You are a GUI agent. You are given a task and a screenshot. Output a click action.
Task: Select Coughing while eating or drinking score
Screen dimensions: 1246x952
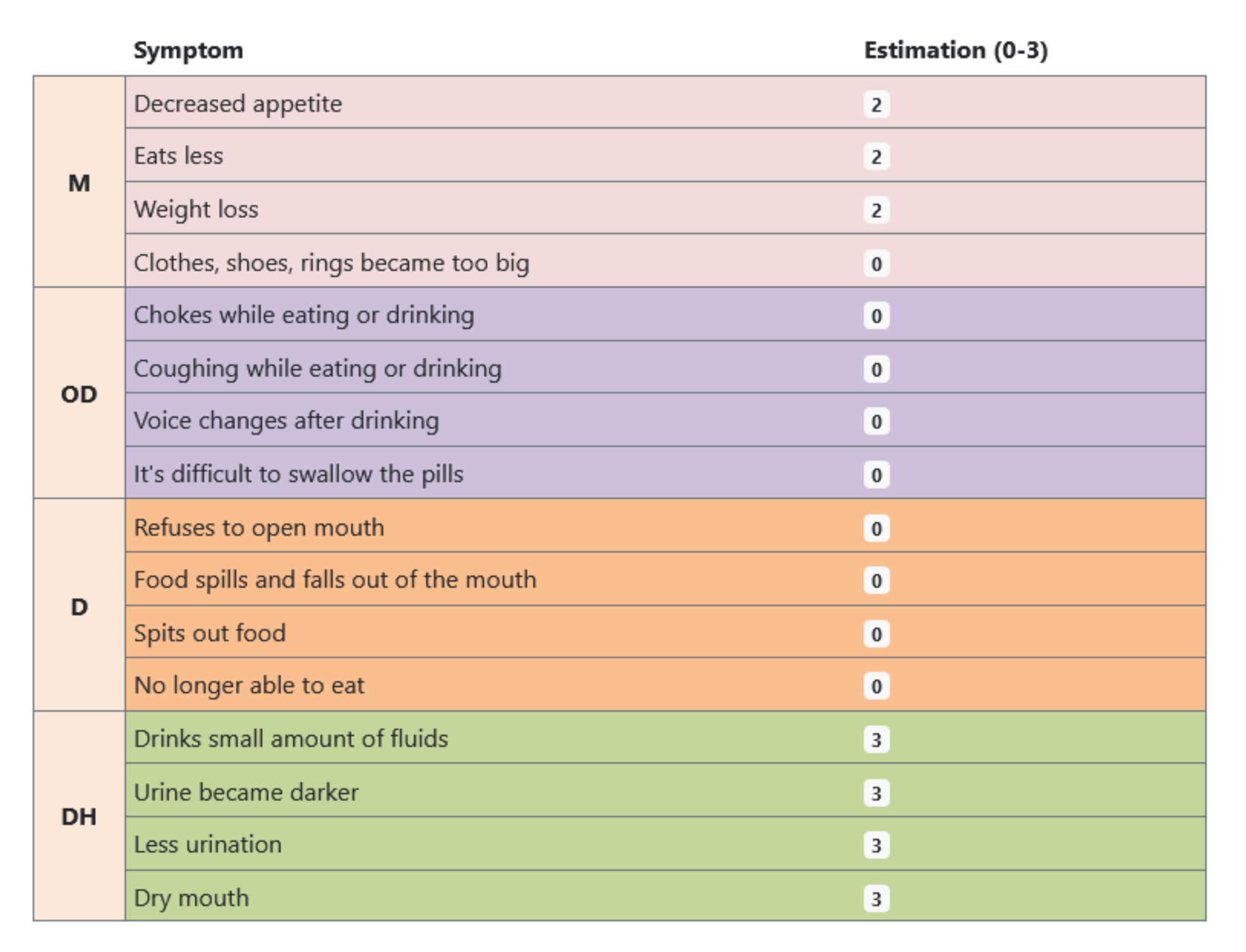876,369
